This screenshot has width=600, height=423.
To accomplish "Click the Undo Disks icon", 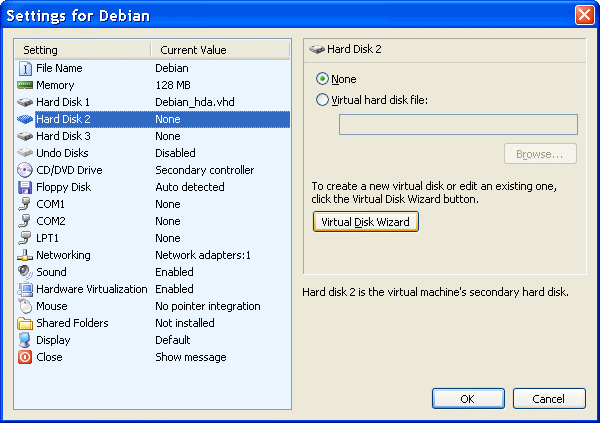I will (25, 153).
